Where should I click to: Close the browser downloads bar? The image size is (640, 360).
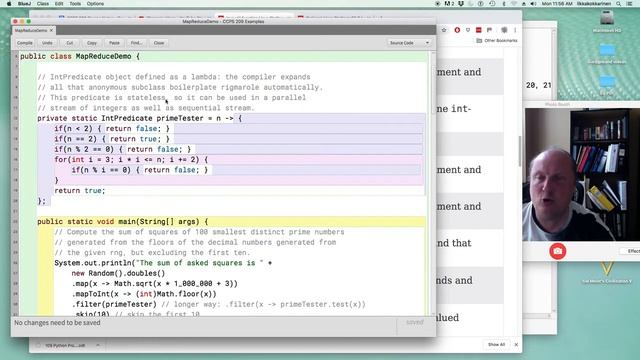[516, 344]
